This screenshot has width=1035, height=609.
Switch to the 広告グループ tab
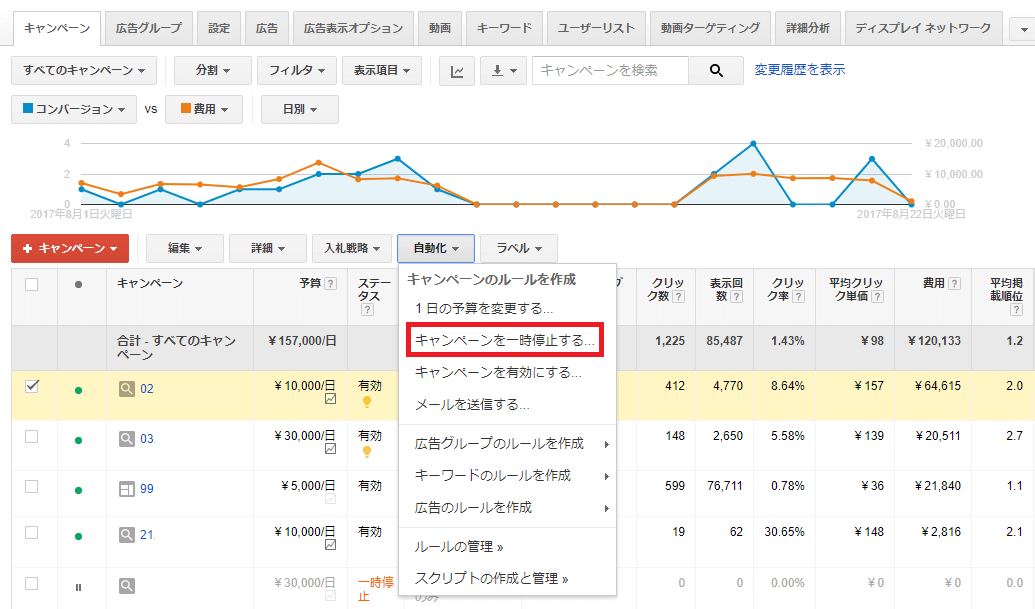pyautogui.click(x=149, y=28)
